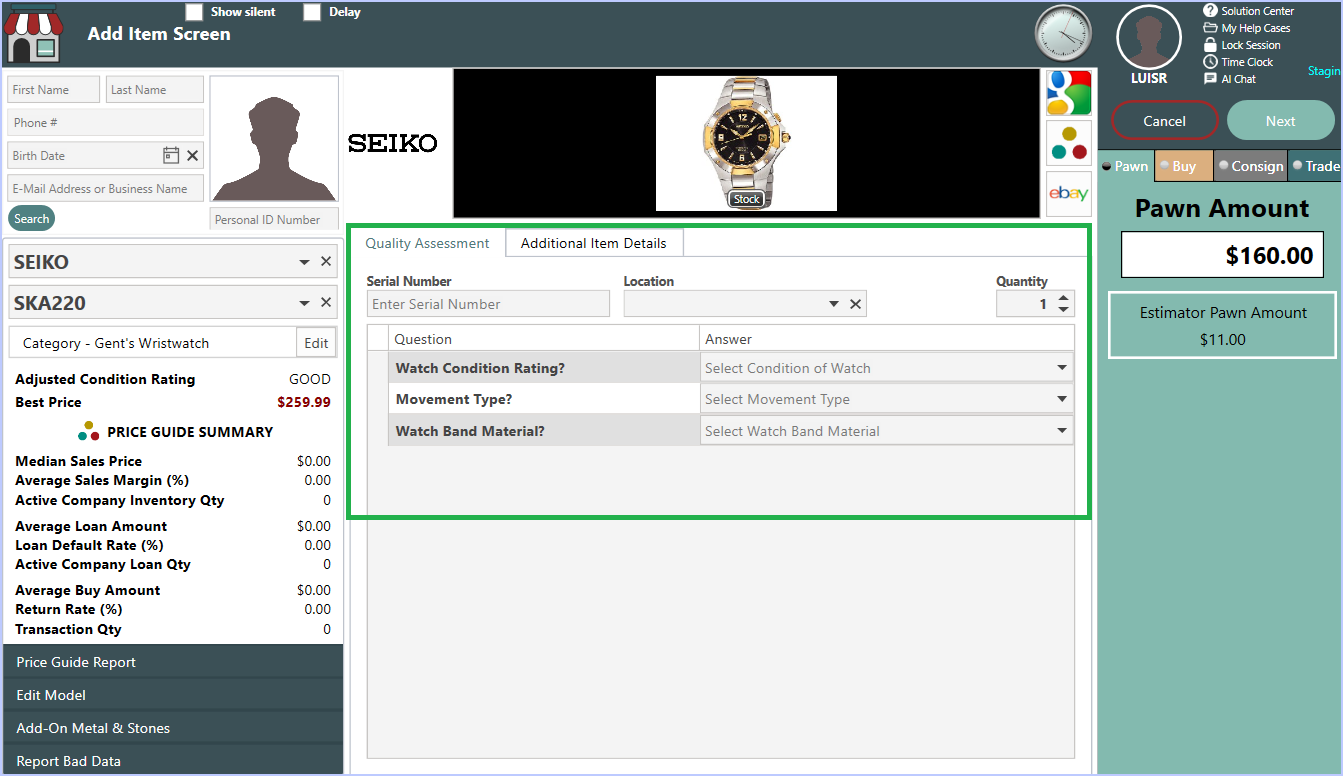Select the Pawn transaction option
This screenshot has width=1343, height=776.
coord(1126,166)
